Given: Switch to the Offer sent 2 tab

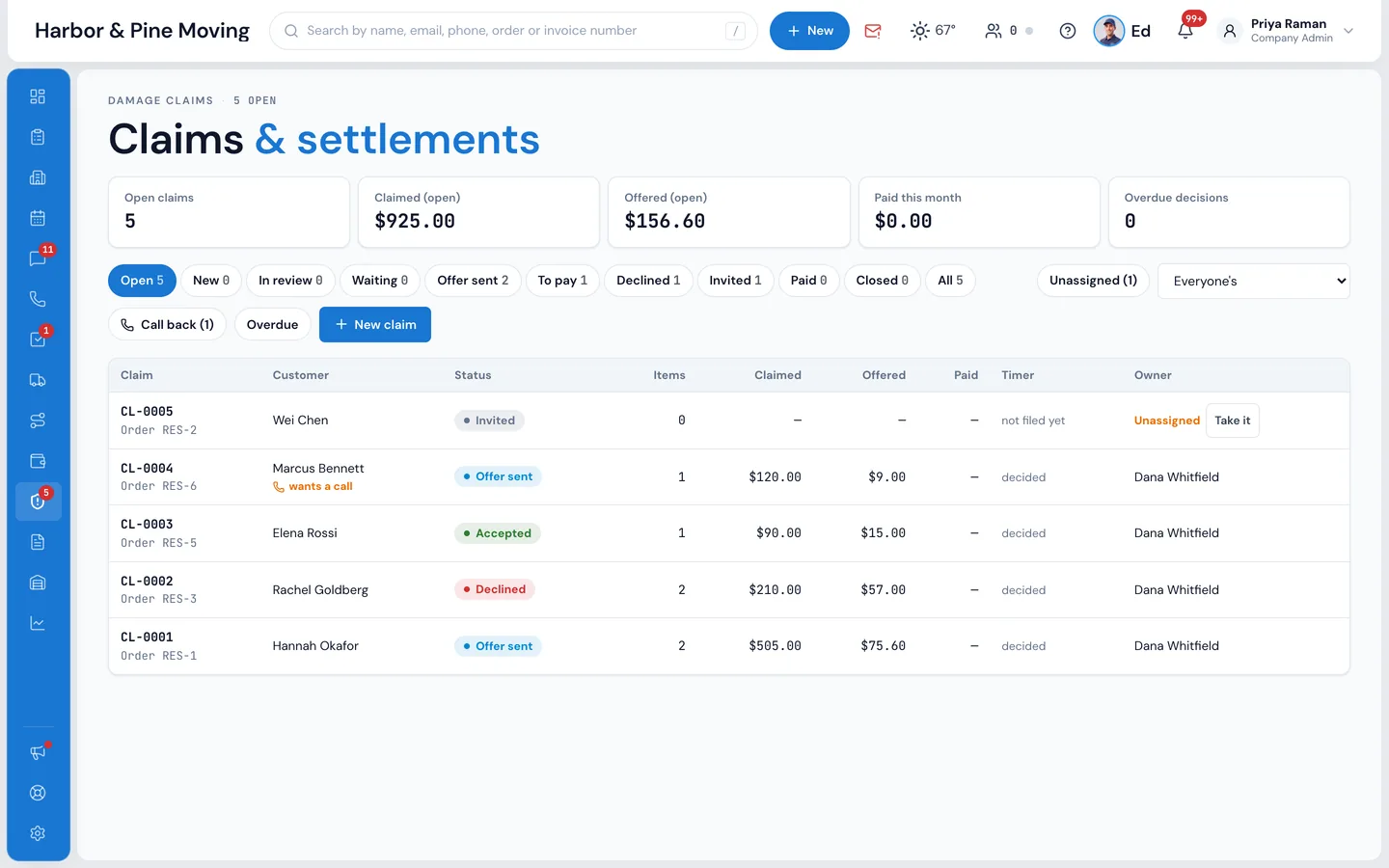Looking at the screenshot, I should (473, 281).
